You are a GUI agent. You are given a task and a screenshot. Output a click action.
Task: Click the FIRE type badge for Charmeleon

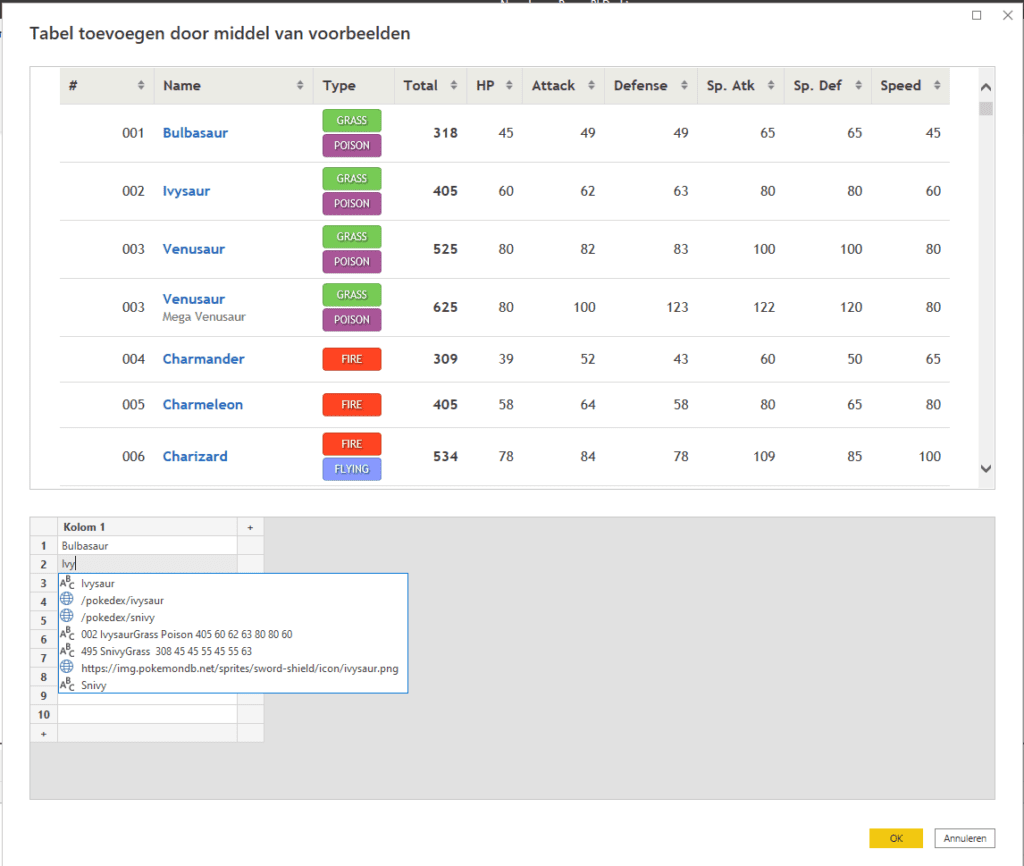352,404
